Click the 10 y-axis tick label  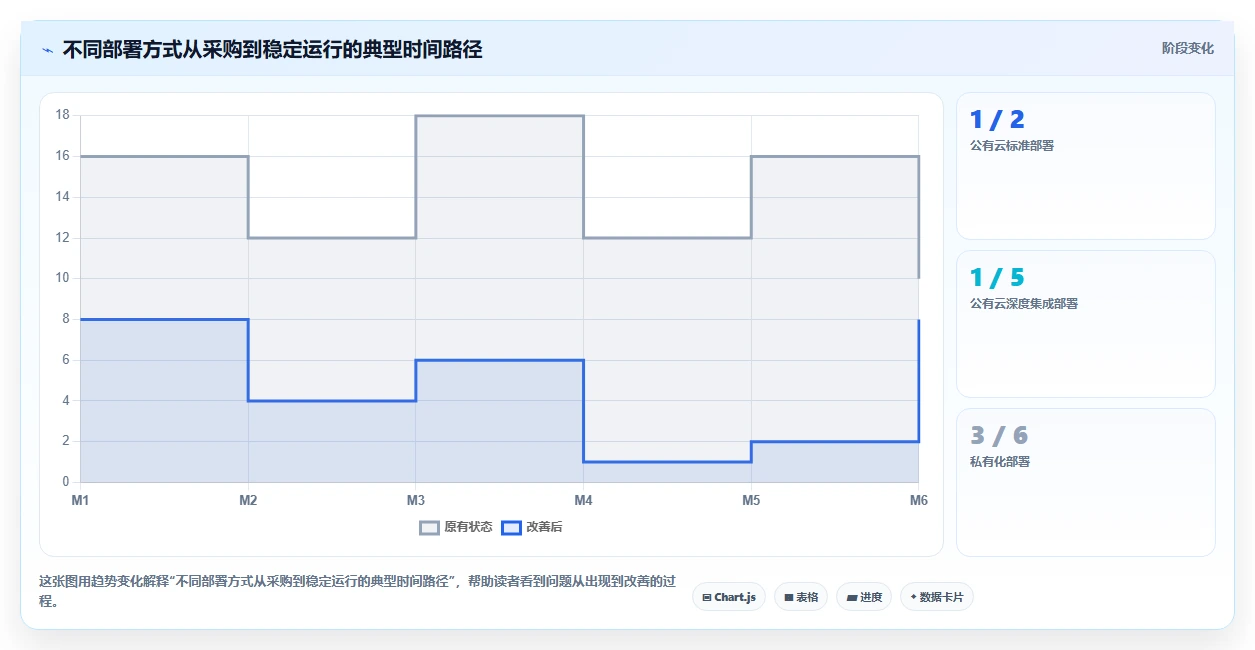(62, 278)
